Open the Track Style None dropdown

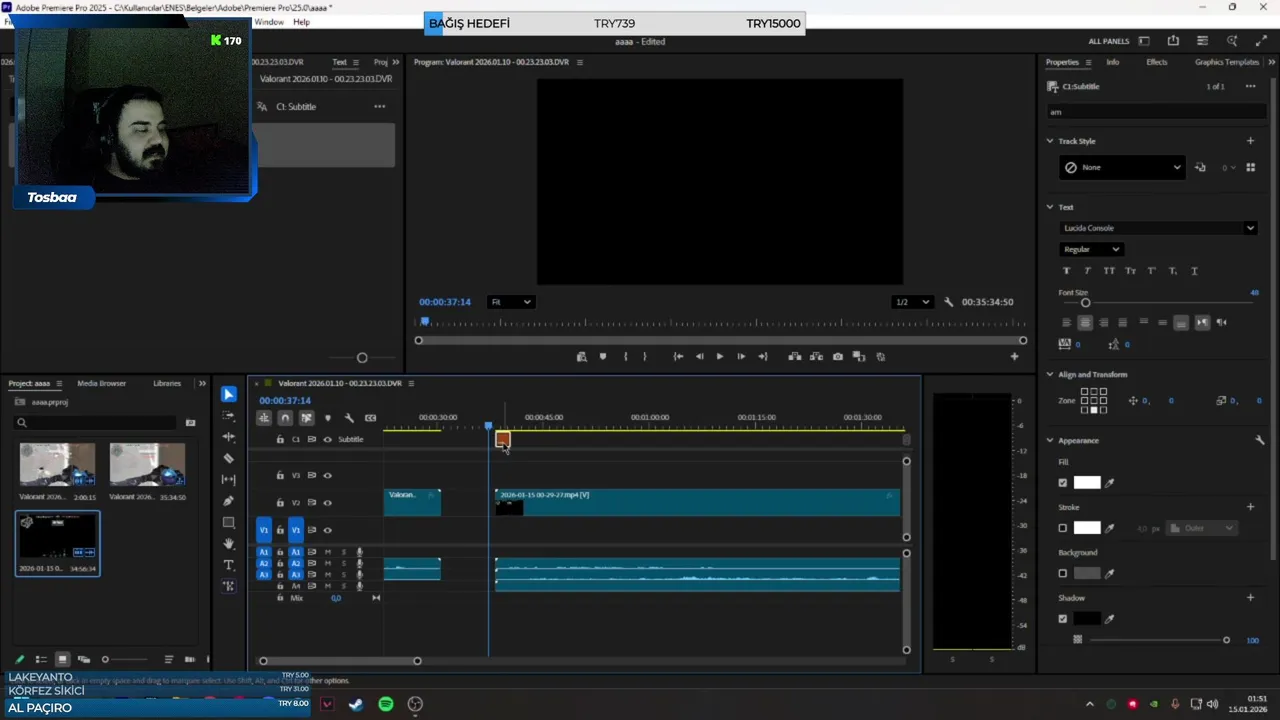coord(1122,168)
